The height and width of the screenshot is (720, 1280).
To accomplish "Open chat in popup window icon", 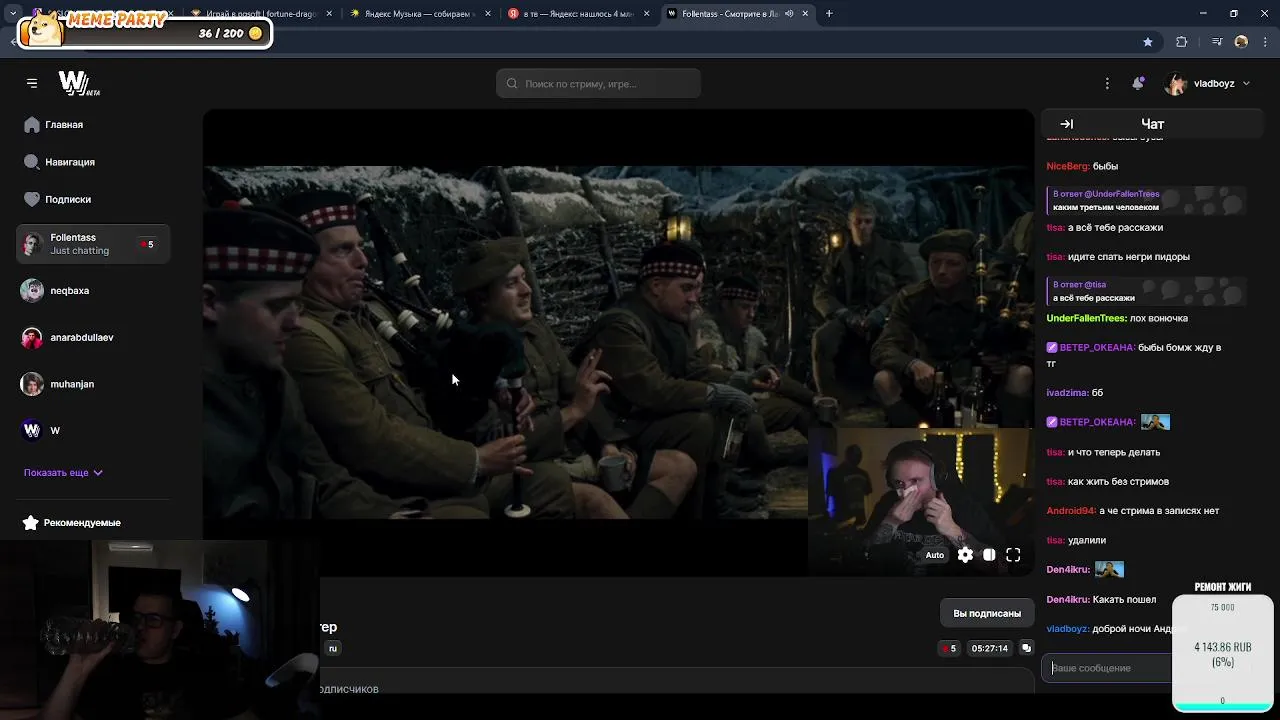I will click(x=1026, y=648).
